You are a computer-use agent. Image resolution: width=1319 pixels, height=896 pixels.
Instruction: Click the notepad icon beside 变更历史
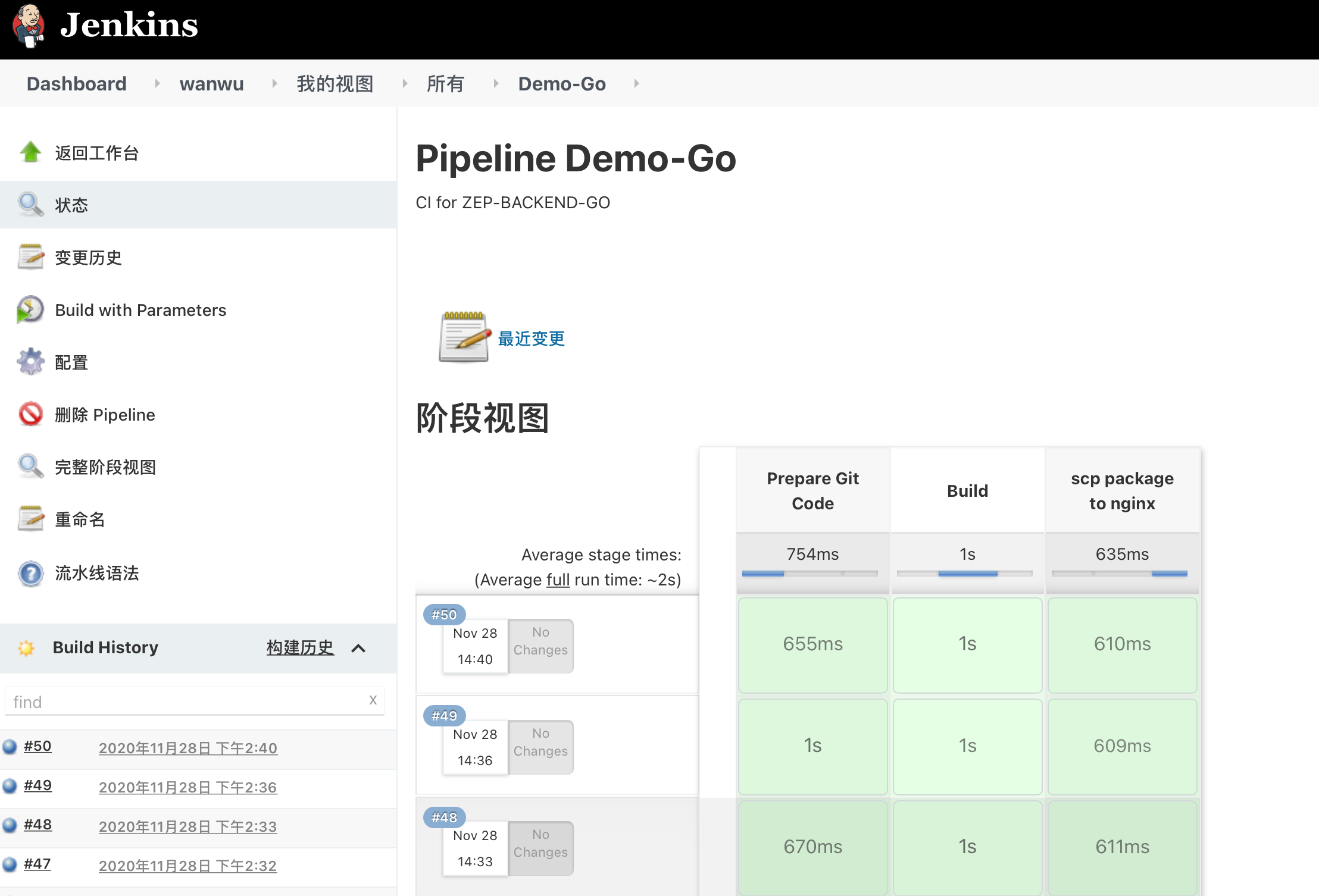click(30, 257)
